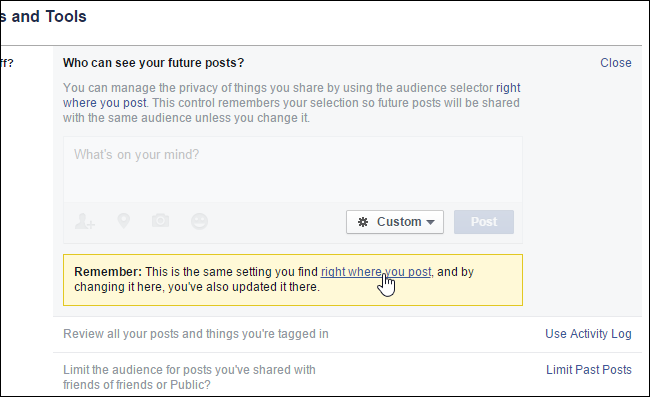Click the location pin icon in composer

[x=124, y=221]
